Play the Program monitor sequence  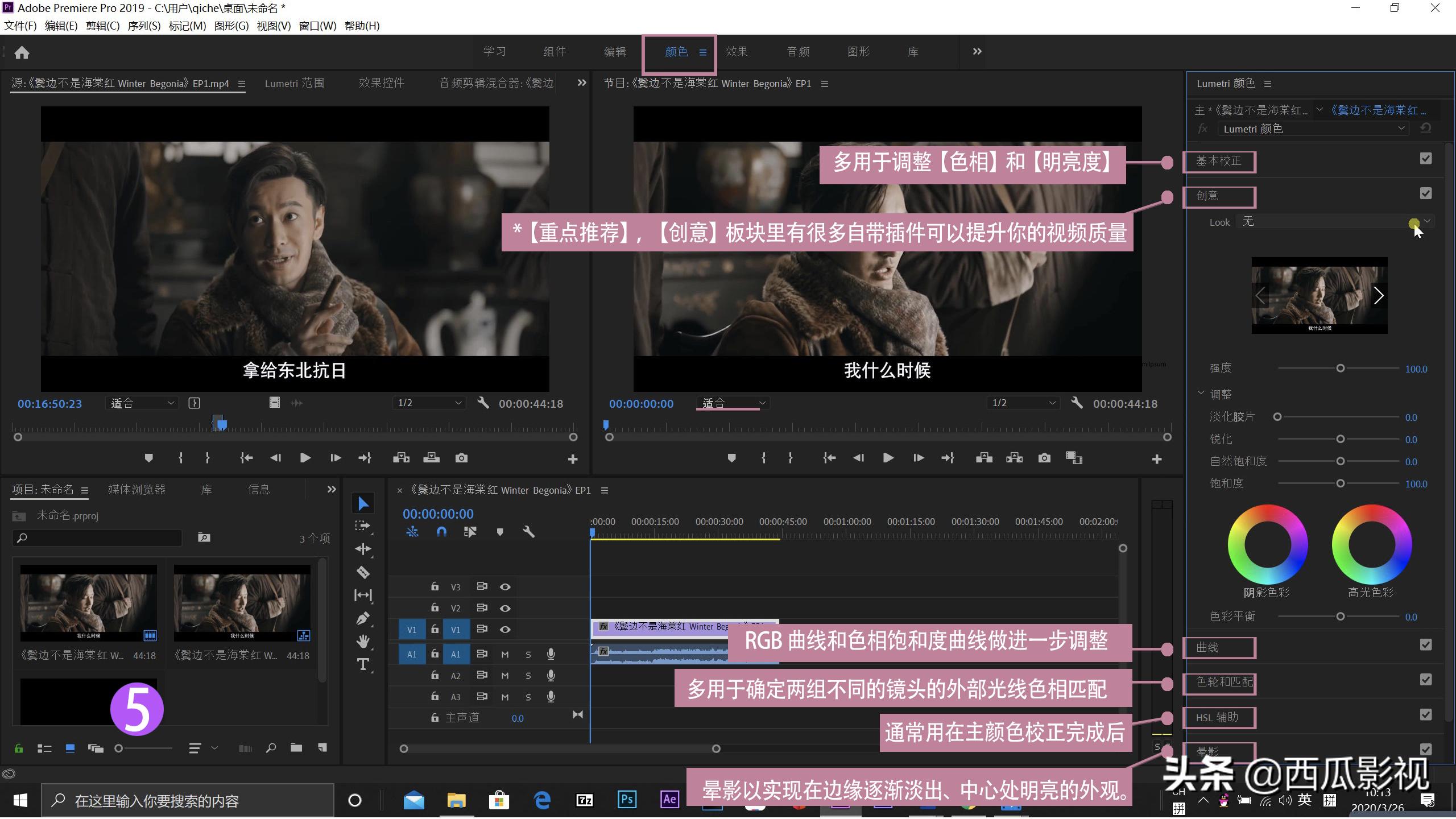[x=888, y=458]
